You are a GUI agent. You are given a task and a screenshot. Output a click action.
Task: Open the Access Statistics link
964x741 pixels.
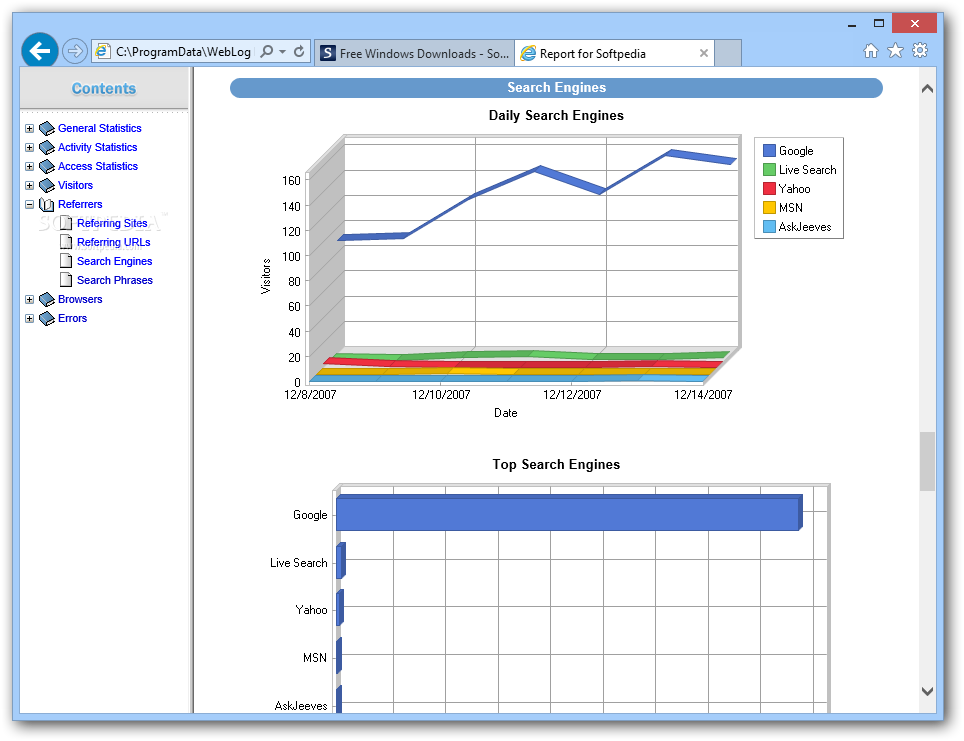(98, 166)
